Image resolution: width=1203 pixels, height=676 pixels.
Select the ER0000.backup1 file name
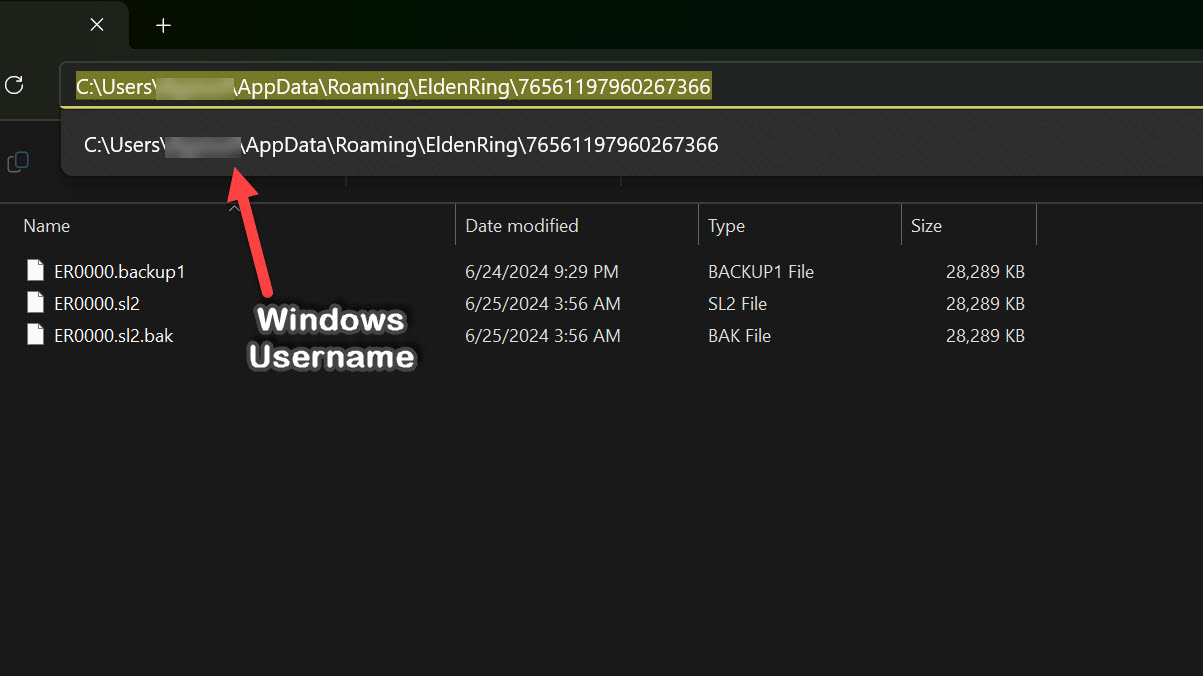(x=120, y=271)
